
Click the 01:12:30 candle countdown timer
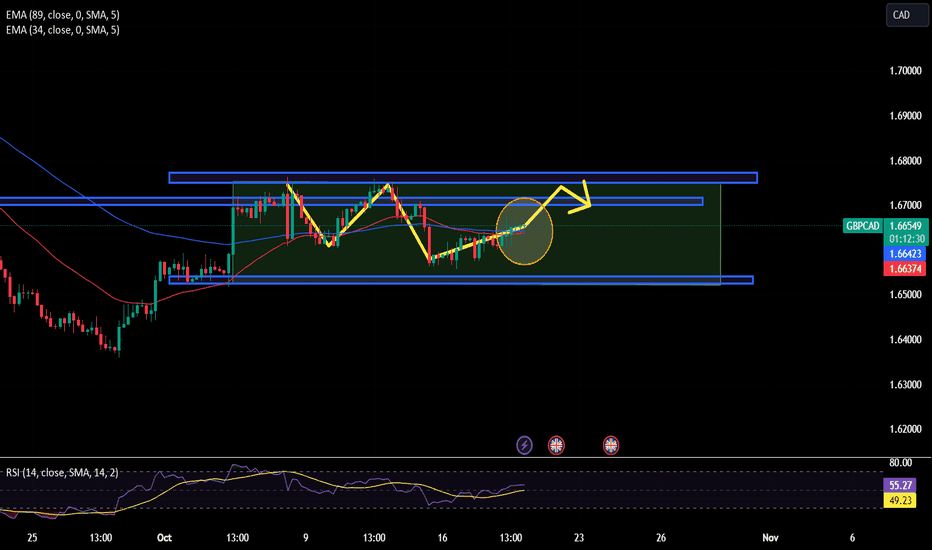(906, 239)
